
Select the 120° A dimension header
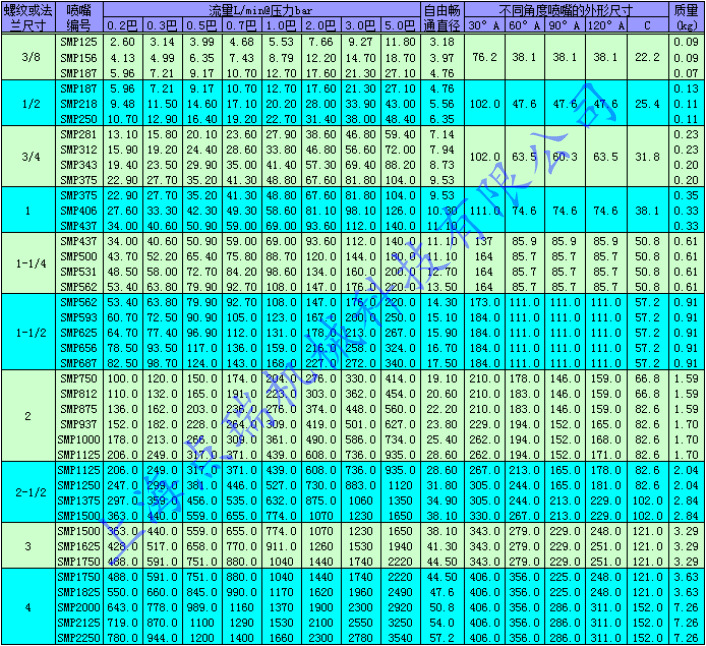606,25
